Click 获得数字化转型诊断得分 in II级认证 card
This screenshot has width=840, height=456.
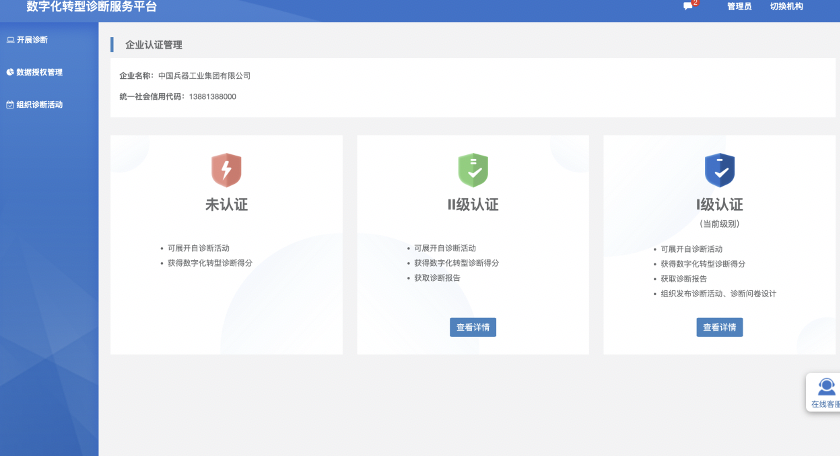pos(456,263)
